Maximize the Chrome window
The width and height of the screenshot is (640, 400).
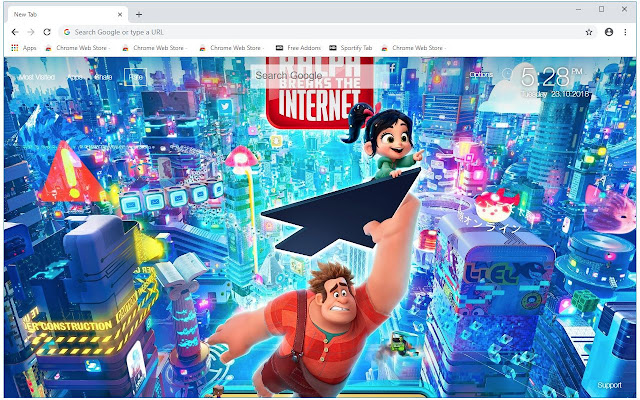(x=601, y=9)
